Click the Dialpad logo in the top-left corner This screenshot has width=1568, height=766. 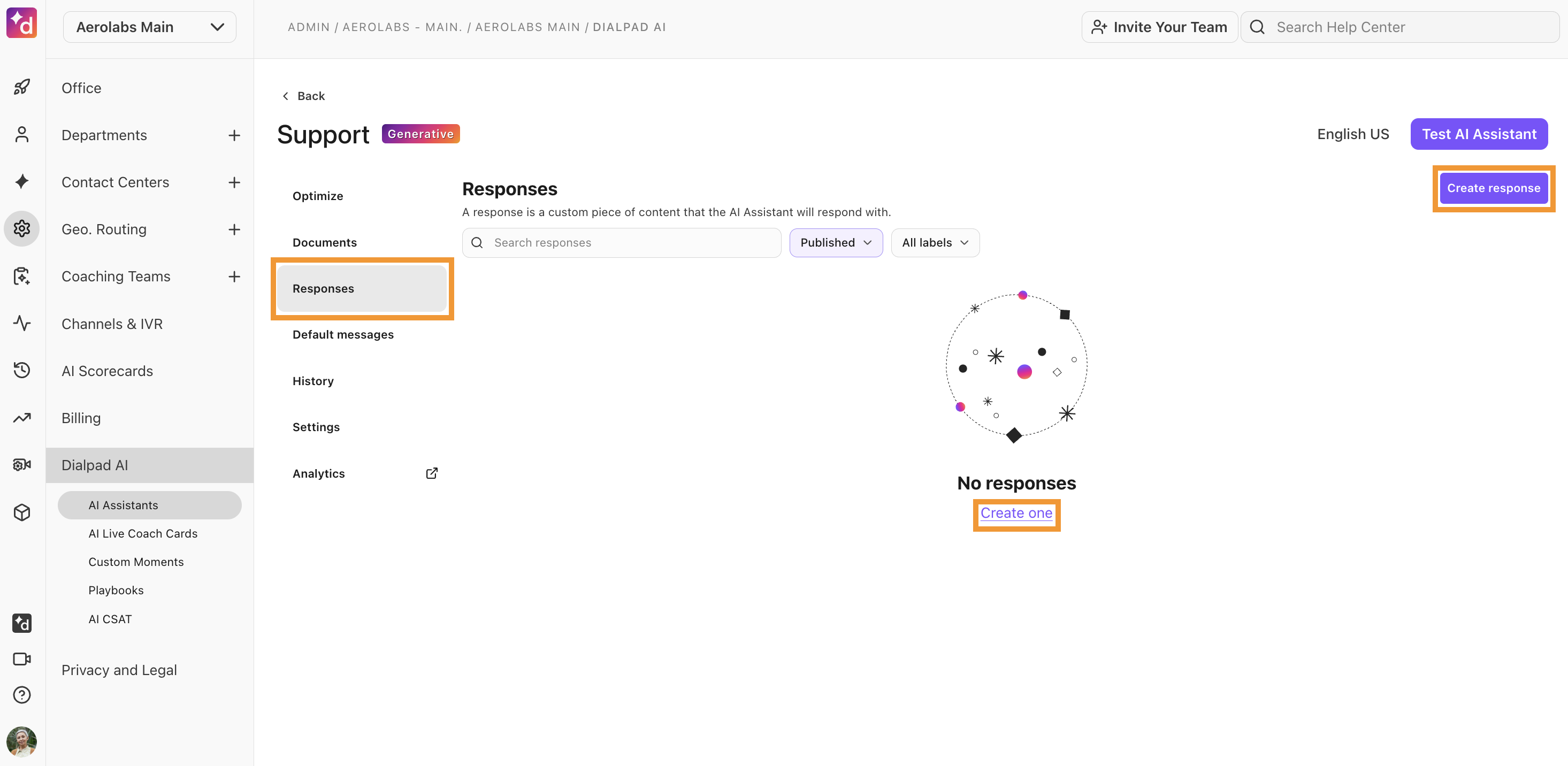(x=22, y=23)
